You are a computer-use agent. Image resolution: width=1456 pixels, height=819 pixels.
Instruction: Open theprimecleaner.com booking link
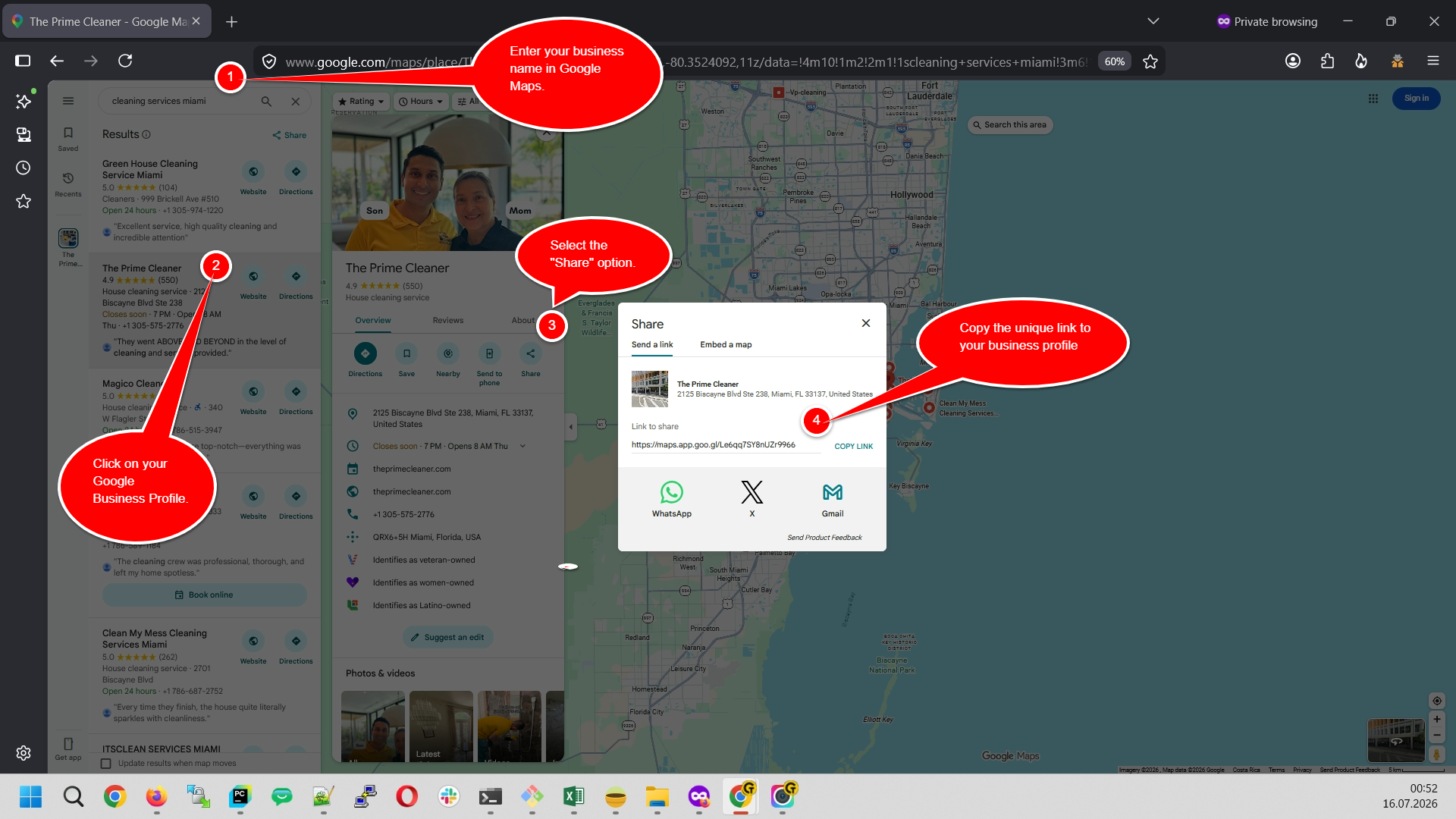click(412, 469)
